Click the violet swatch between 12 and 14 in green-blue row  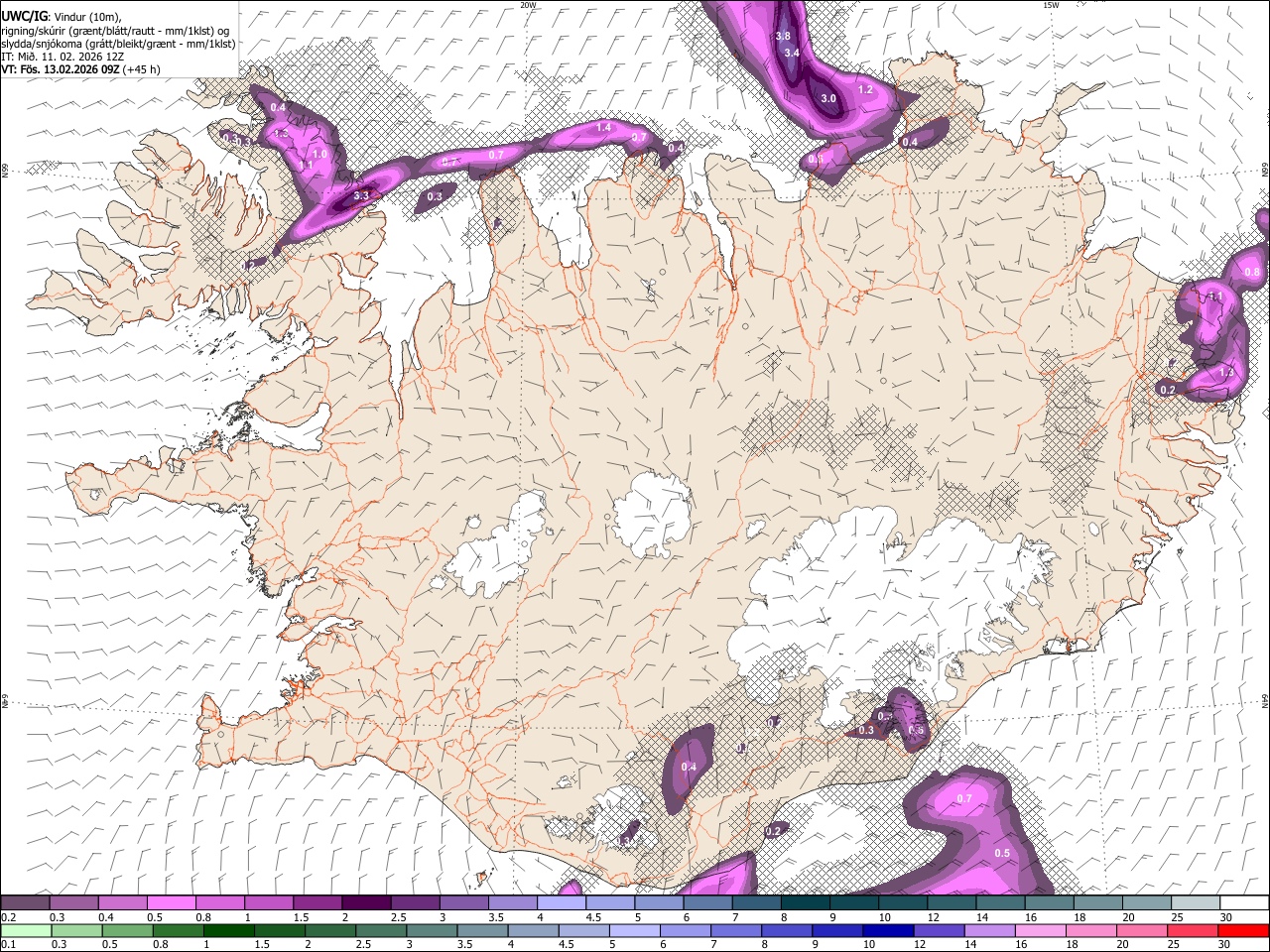(x=938, y=930)
